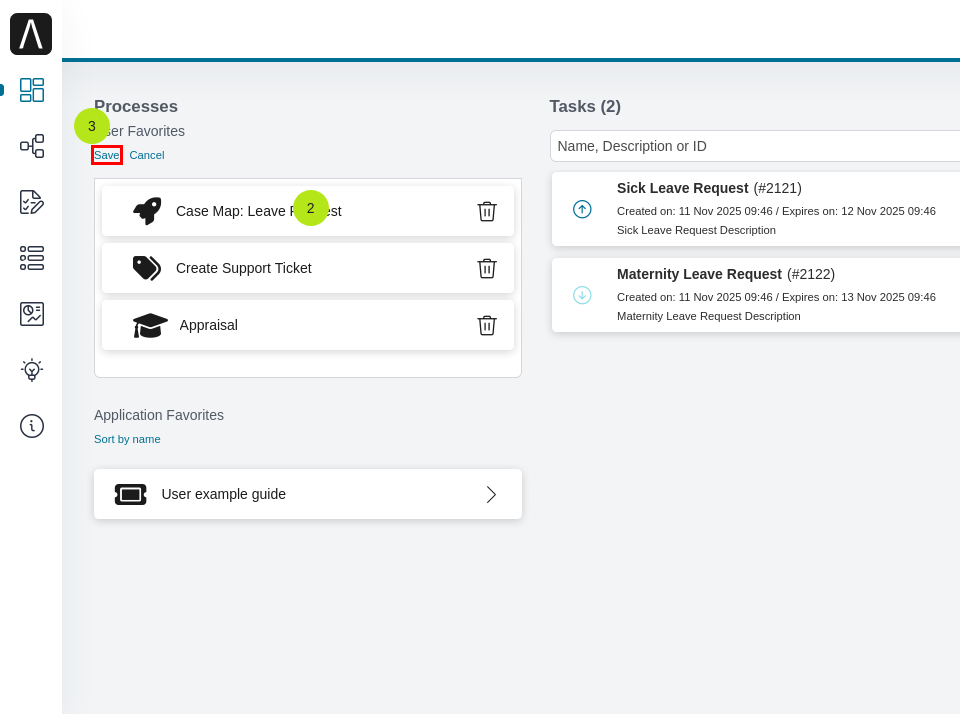This screenshot has width=960, height=714.
Task: Delete Appraisal using its trash icon
Action: tap(487, 325)
